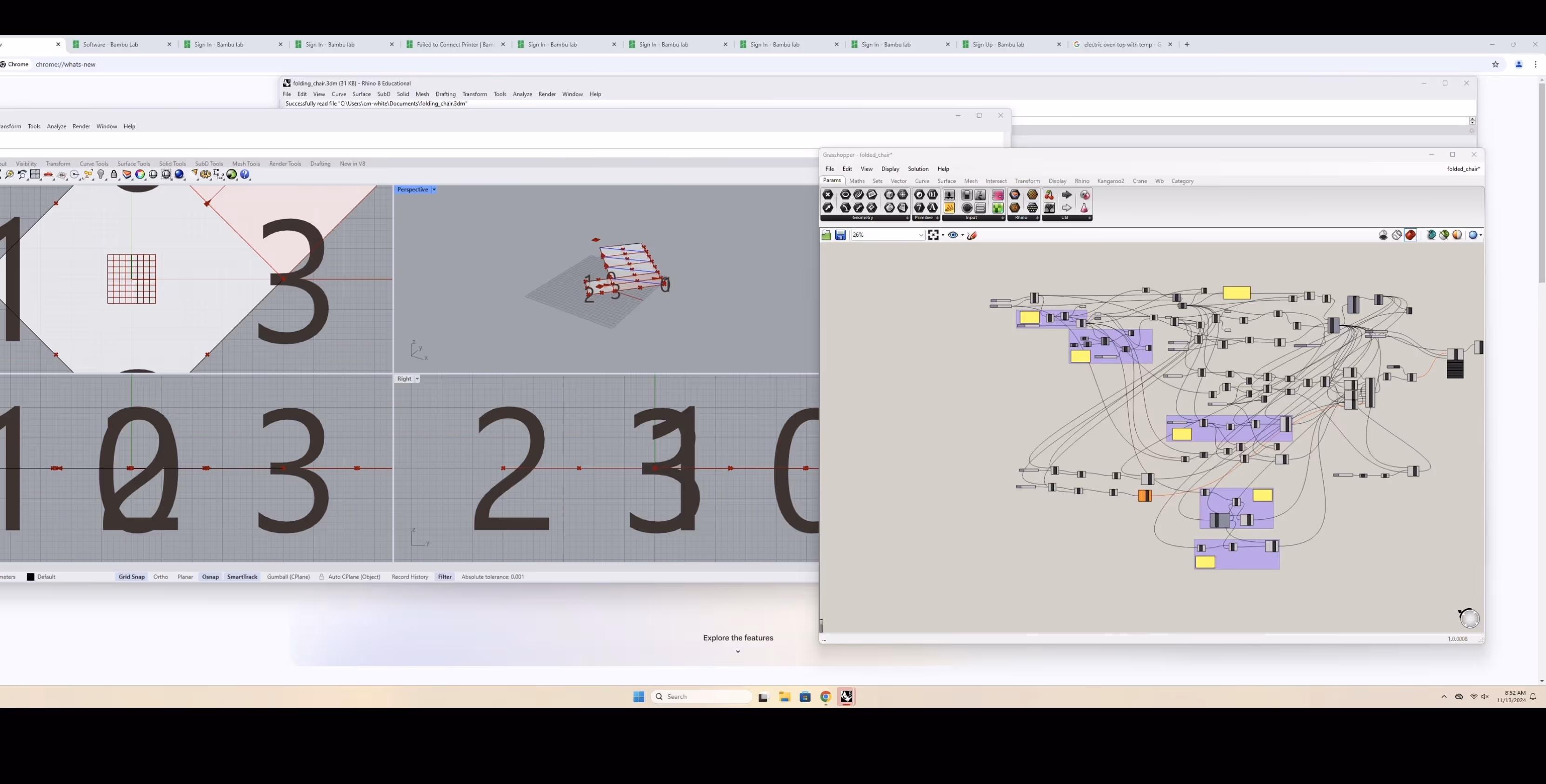
Task: Expand the Right viewport menu arrow
Action: pos(417,379)
